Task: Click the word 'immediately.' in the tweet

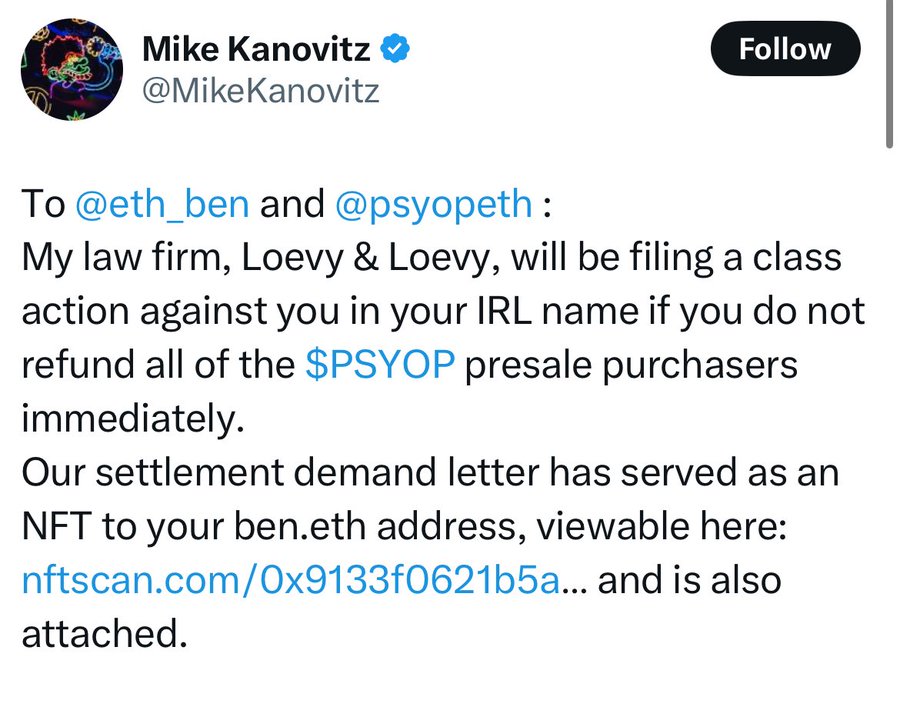Action: 133,419
